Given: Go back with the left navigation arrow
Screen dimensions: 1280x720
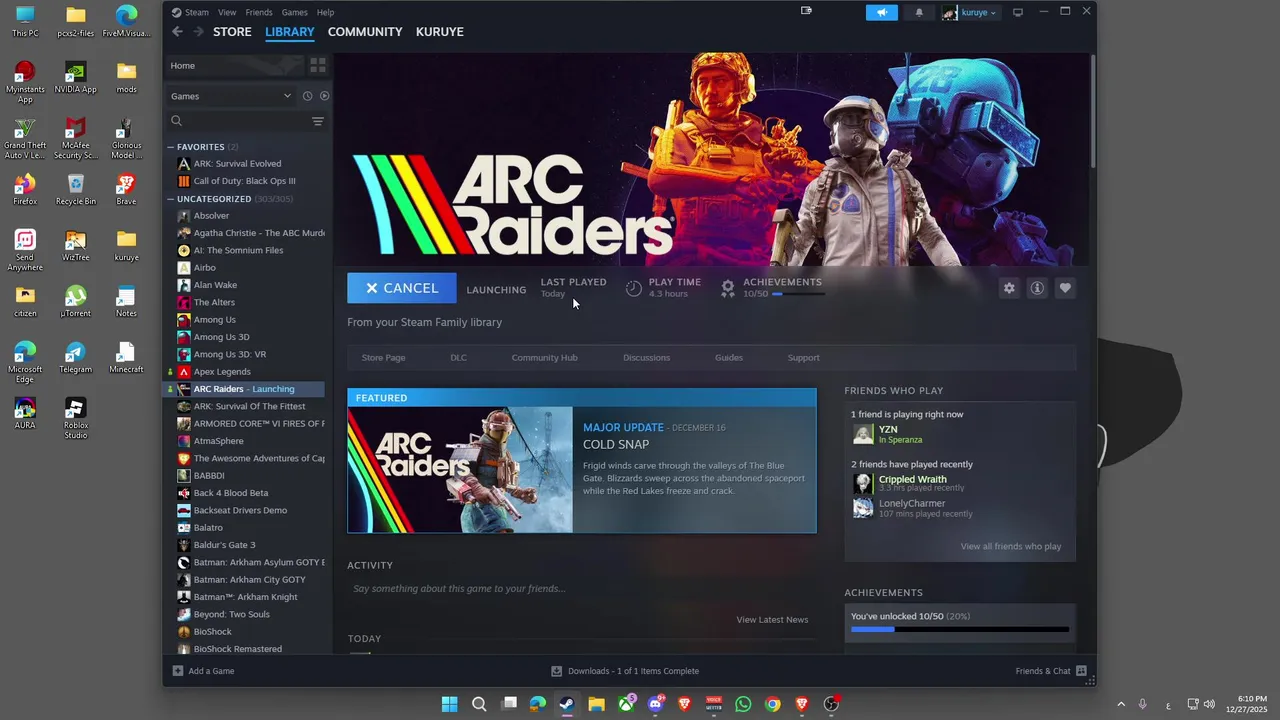Looking at the screenshot, I should (x=177, y=32).
